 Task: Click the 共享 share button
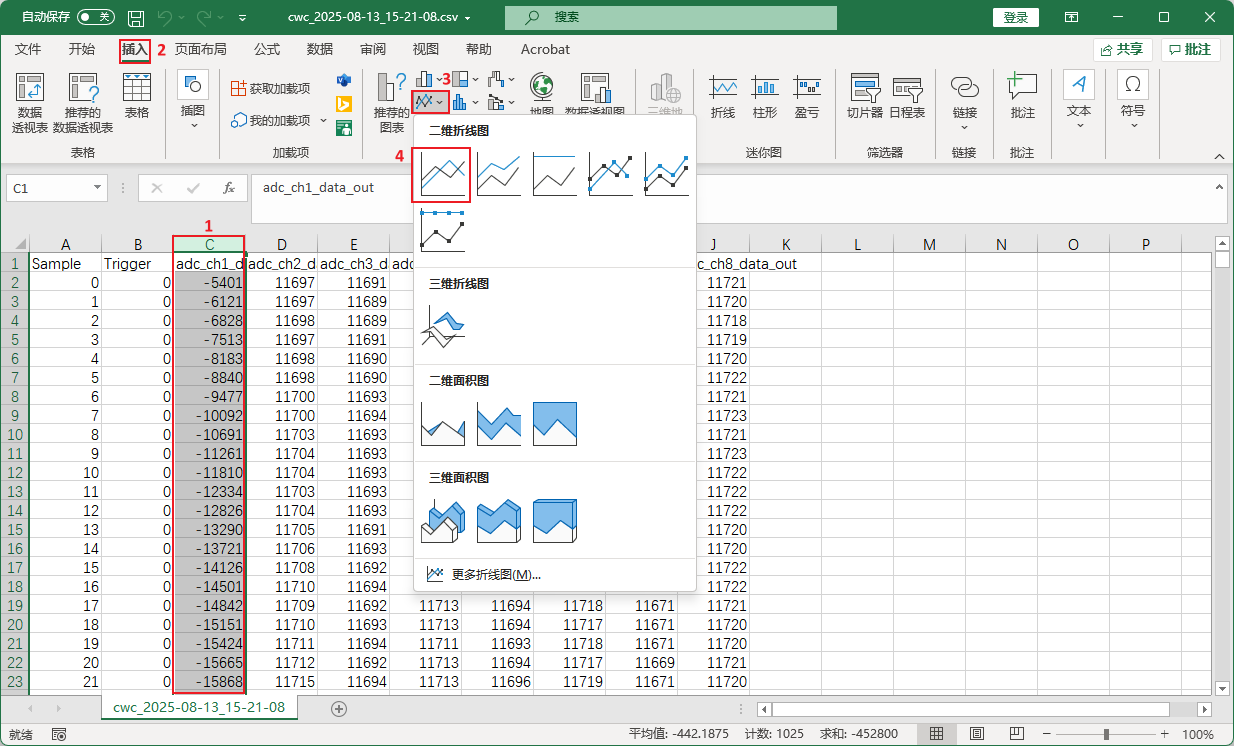click(1122, 49)
